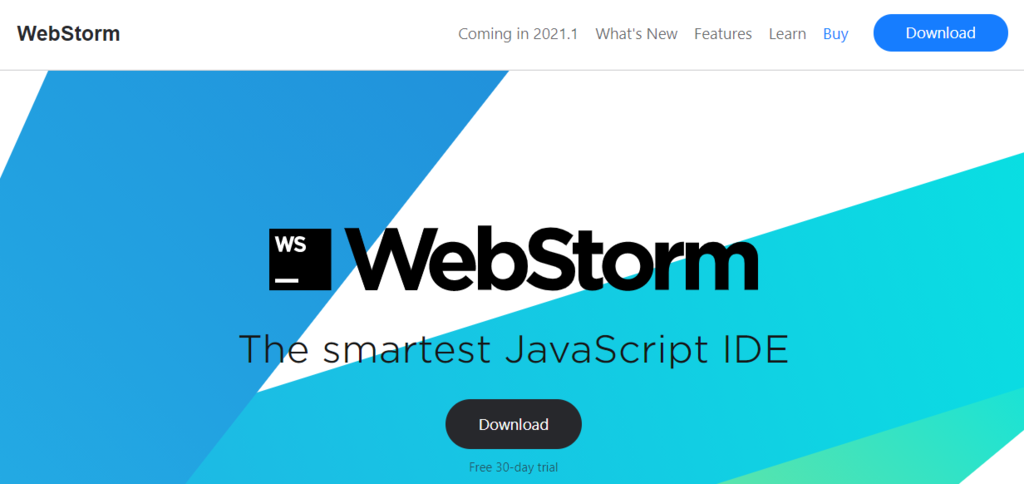The width and height of the screenshot is (1024, 484).
Task: Select Features in the top navigation
Action: (722, 34)
